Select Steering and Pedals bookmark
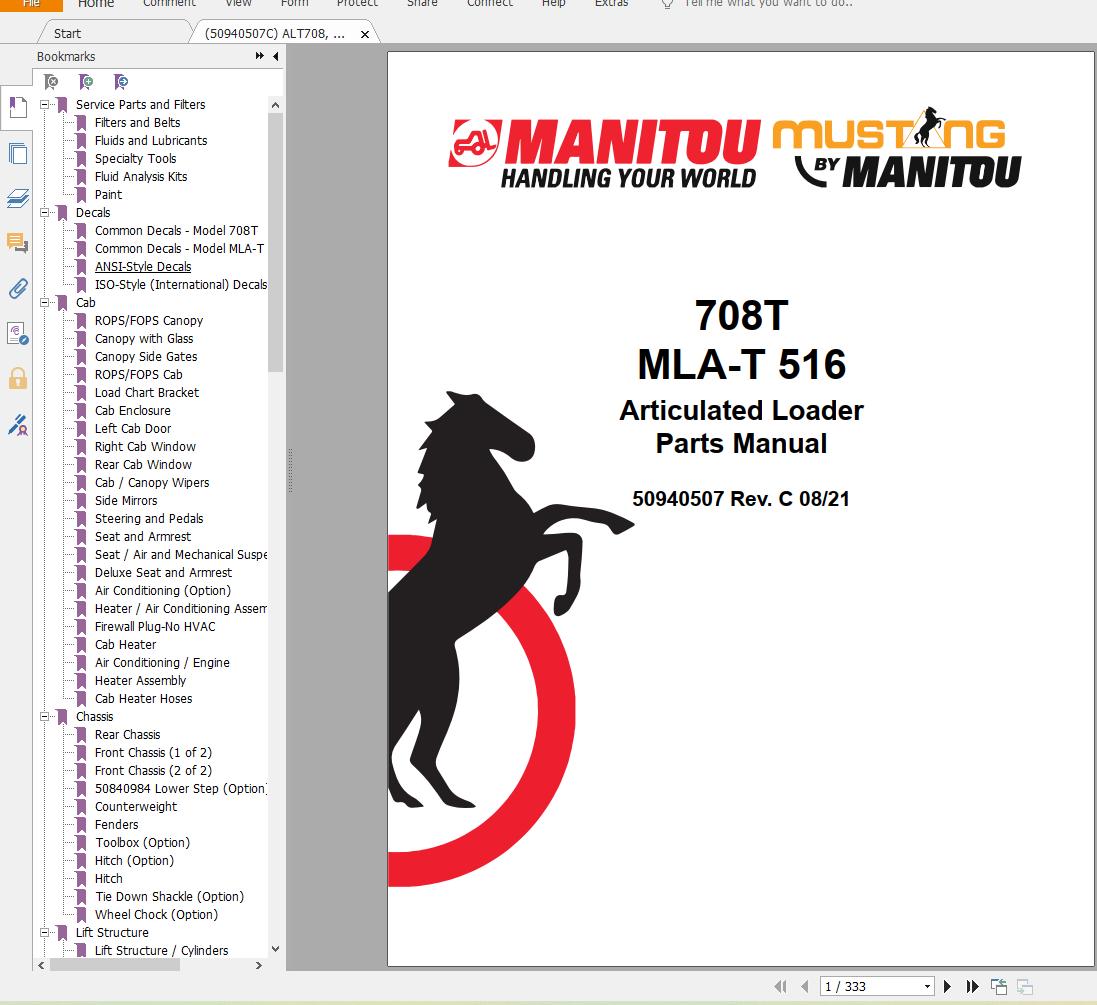The width and height of the screenshot is (1097, 1005). coord(149,519)
